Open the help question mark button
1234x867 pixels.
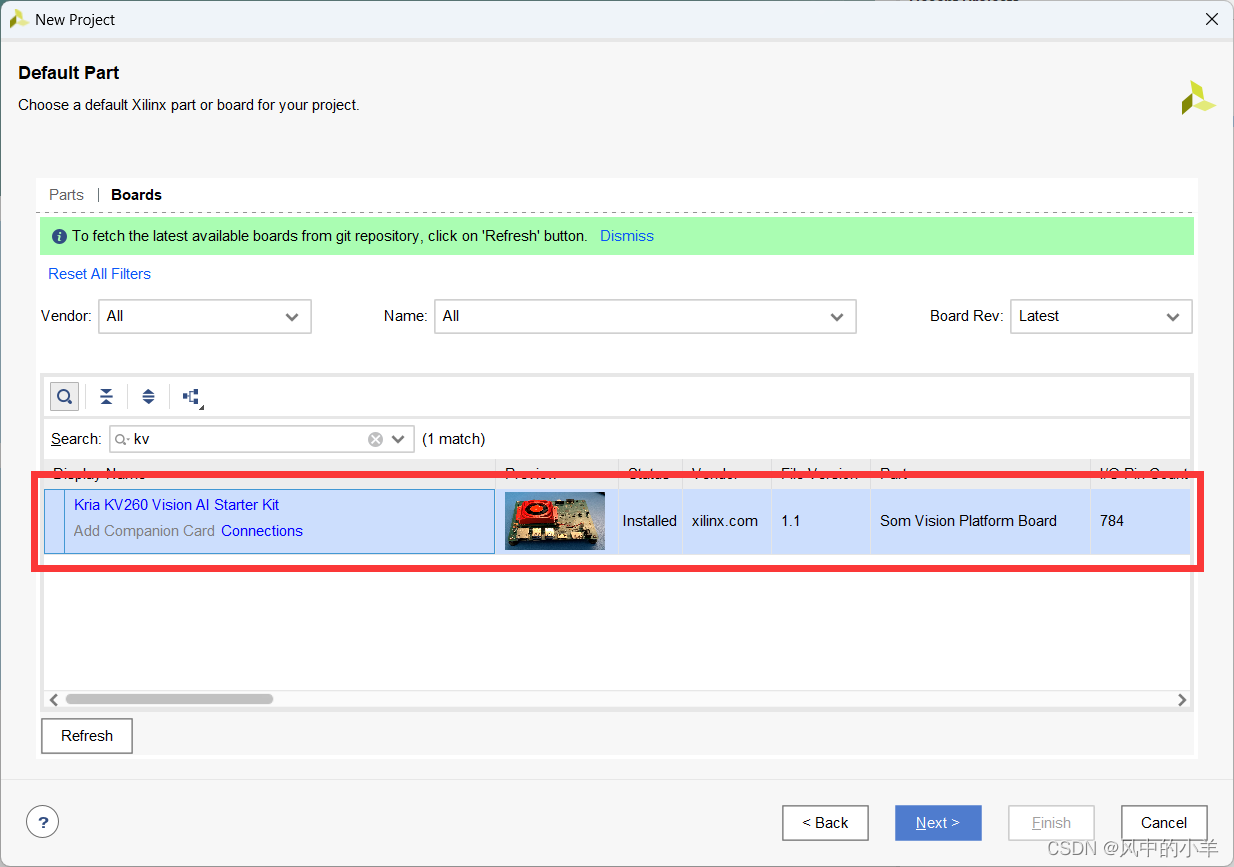coord(42,822)
